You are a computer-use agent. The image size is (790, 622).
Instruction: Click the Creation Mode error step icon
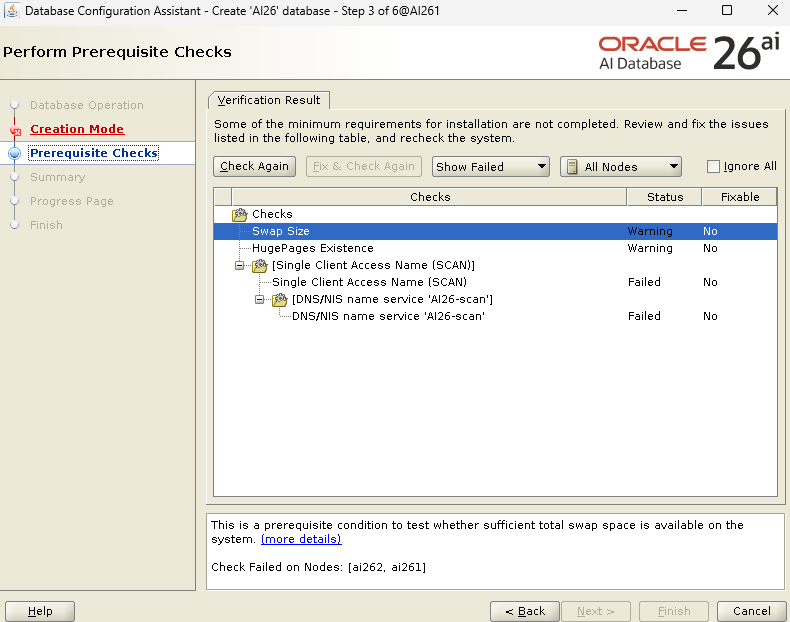click(15, 130)
